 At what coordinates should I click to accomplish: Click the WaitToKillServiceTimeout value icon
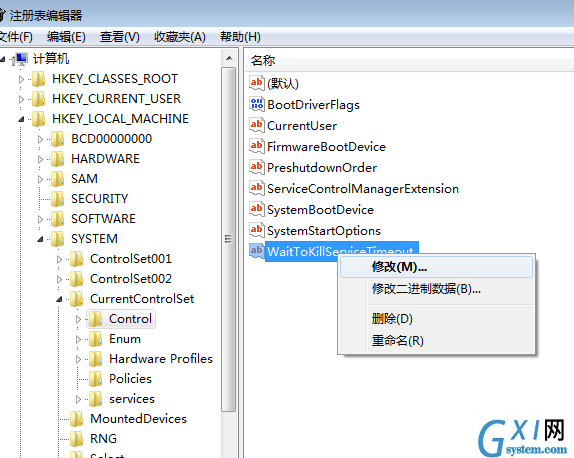[x=257, y=251]
